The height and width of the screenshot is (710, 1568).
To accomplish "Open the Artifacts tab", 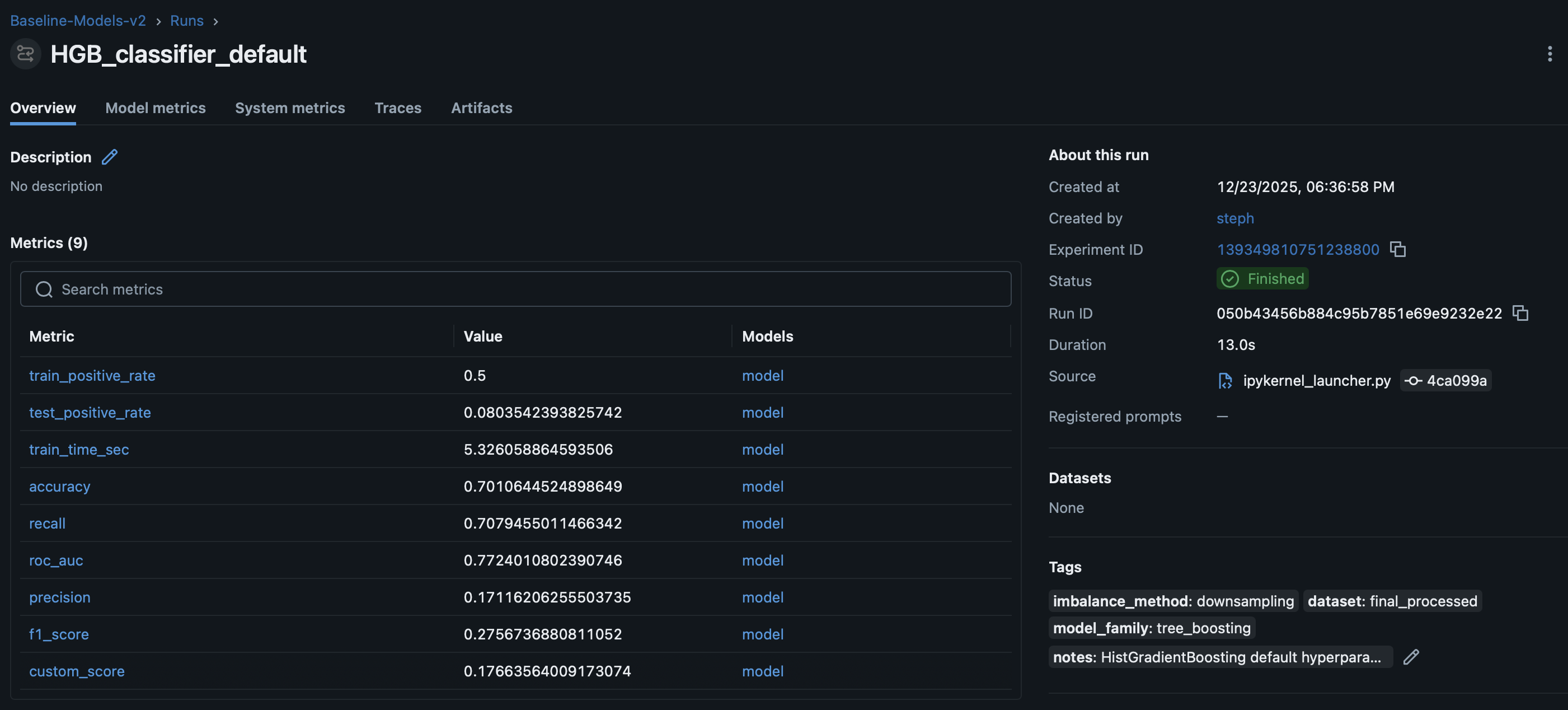I will pos(481,108).
